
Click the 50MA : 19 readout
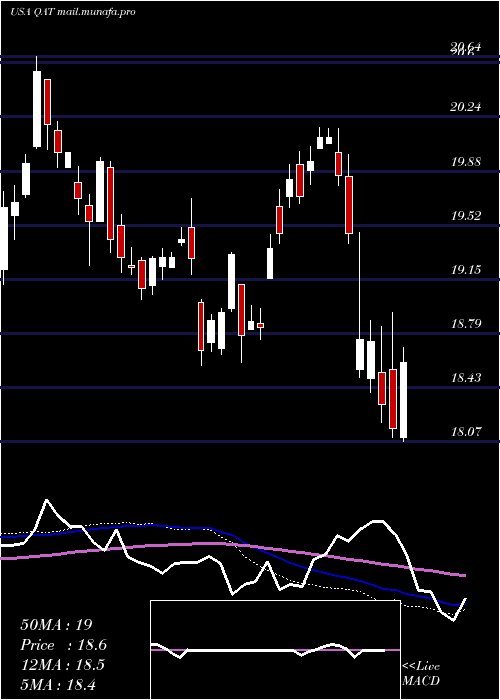pos(56,625)
